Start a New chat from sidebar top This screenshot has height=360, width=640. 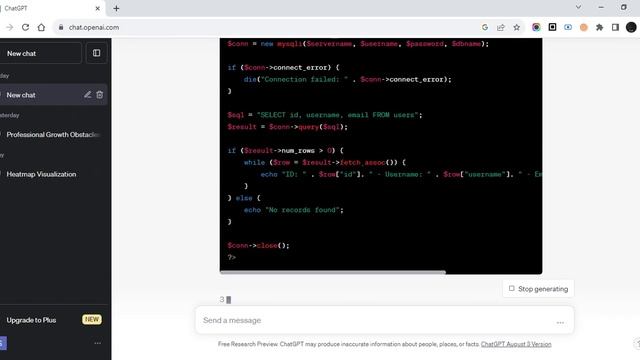tap(41, 53)
